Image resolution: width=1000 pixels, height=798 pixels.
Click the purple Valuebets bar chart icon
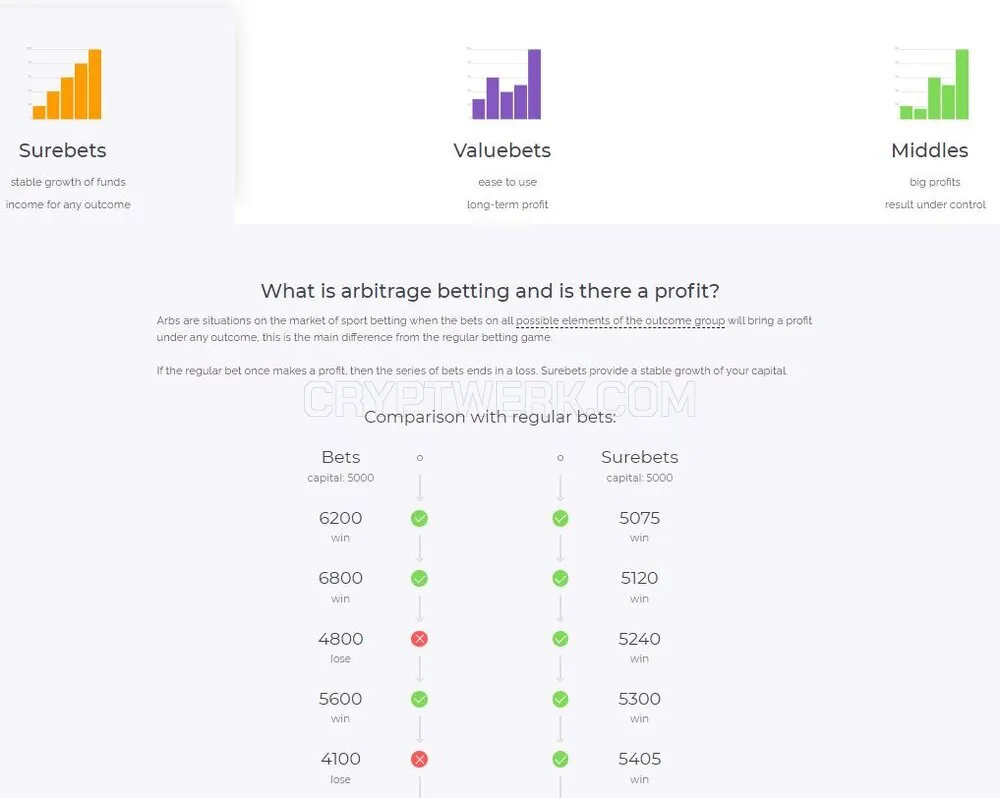pyautogui.click(x=504, y=83)
